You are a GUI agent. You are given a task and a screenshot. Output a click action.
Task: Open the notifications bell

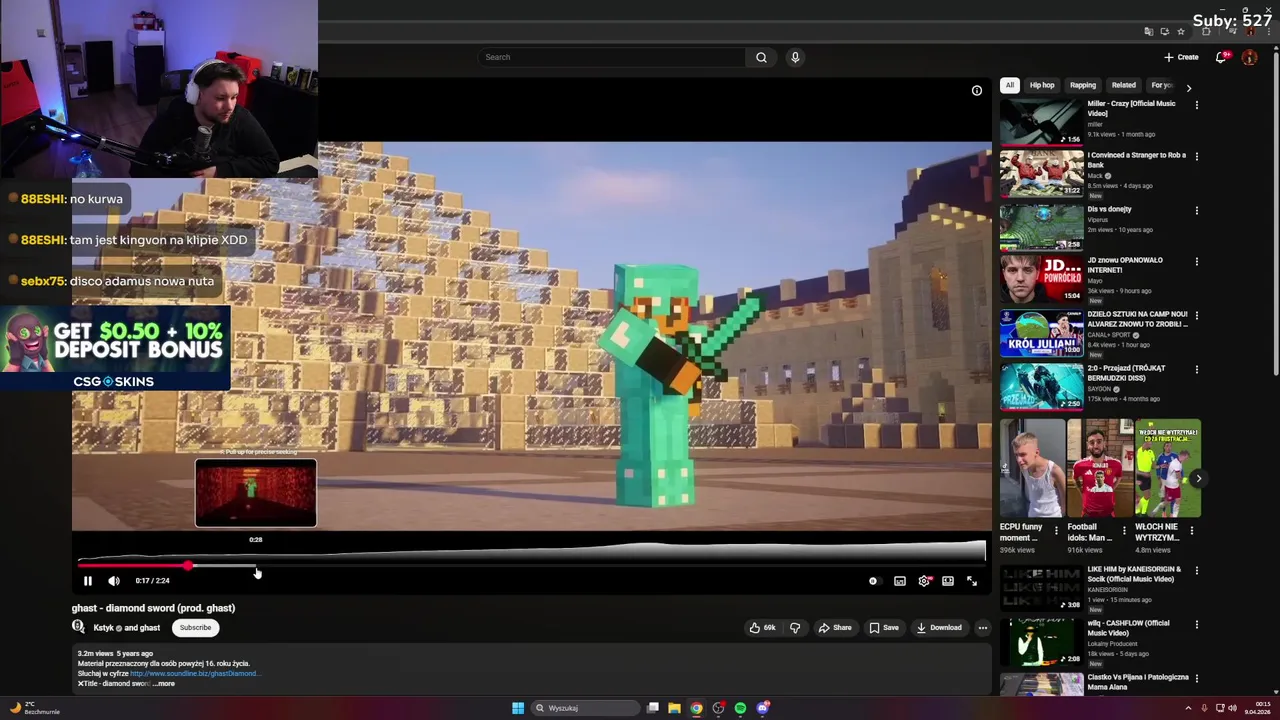(x=1221, y=57)
